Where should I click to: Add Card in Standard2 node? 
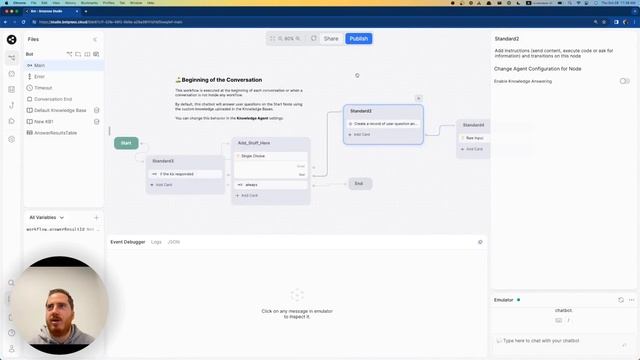tap(359, 134)
